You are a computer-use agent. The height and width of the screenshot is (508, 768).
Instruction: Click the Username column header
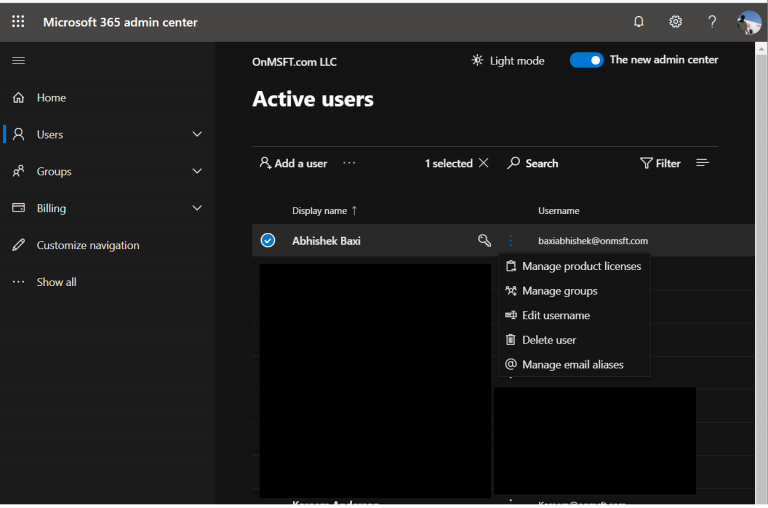coord(558,211)
